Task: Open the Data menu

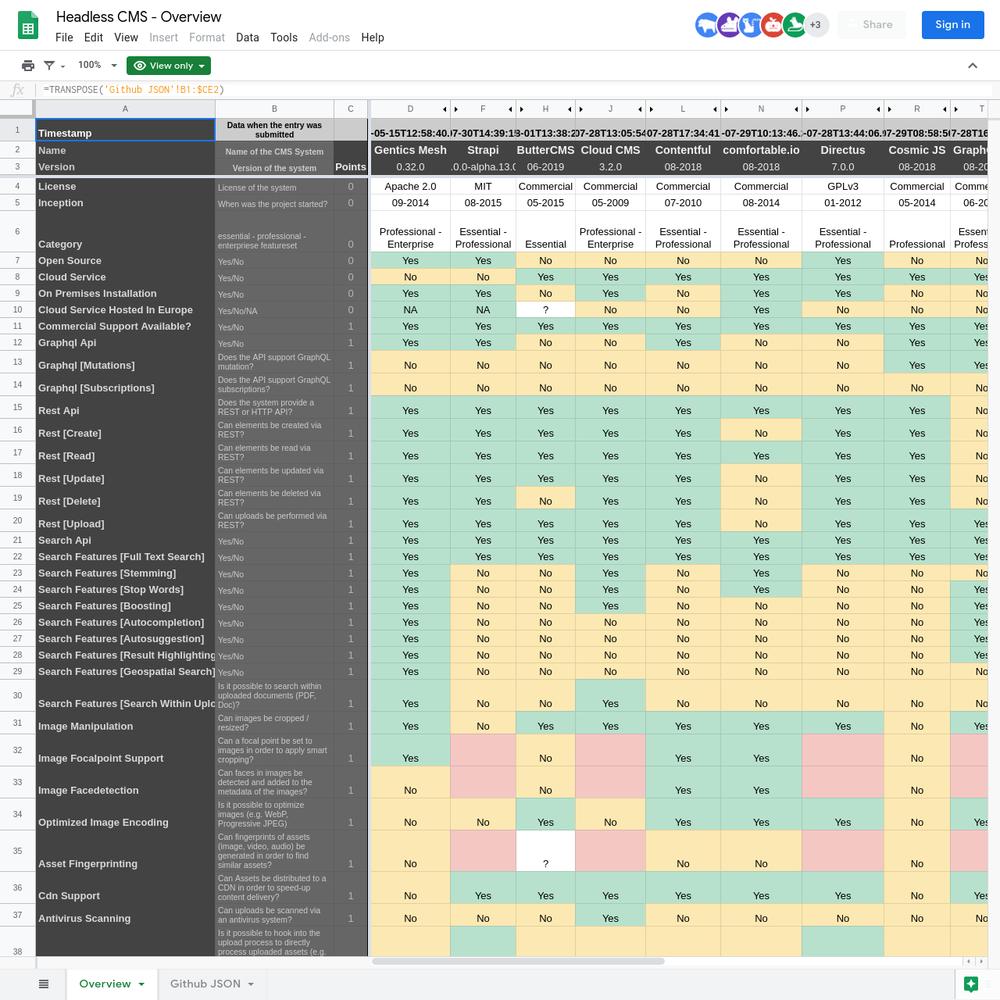Action: click(247, 38)
